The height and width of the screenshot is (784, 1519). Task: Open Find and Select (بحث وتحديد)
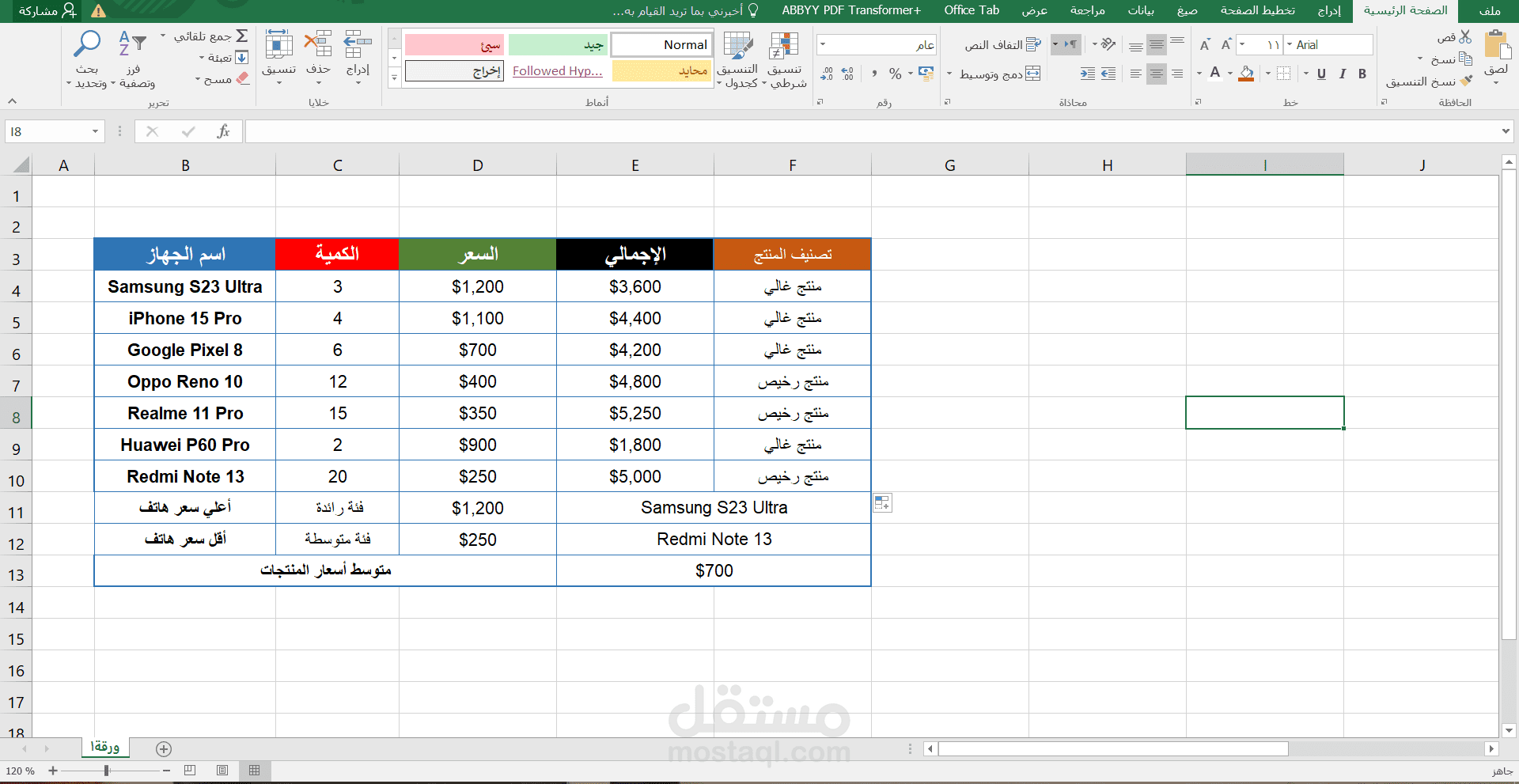pos(87,59)
